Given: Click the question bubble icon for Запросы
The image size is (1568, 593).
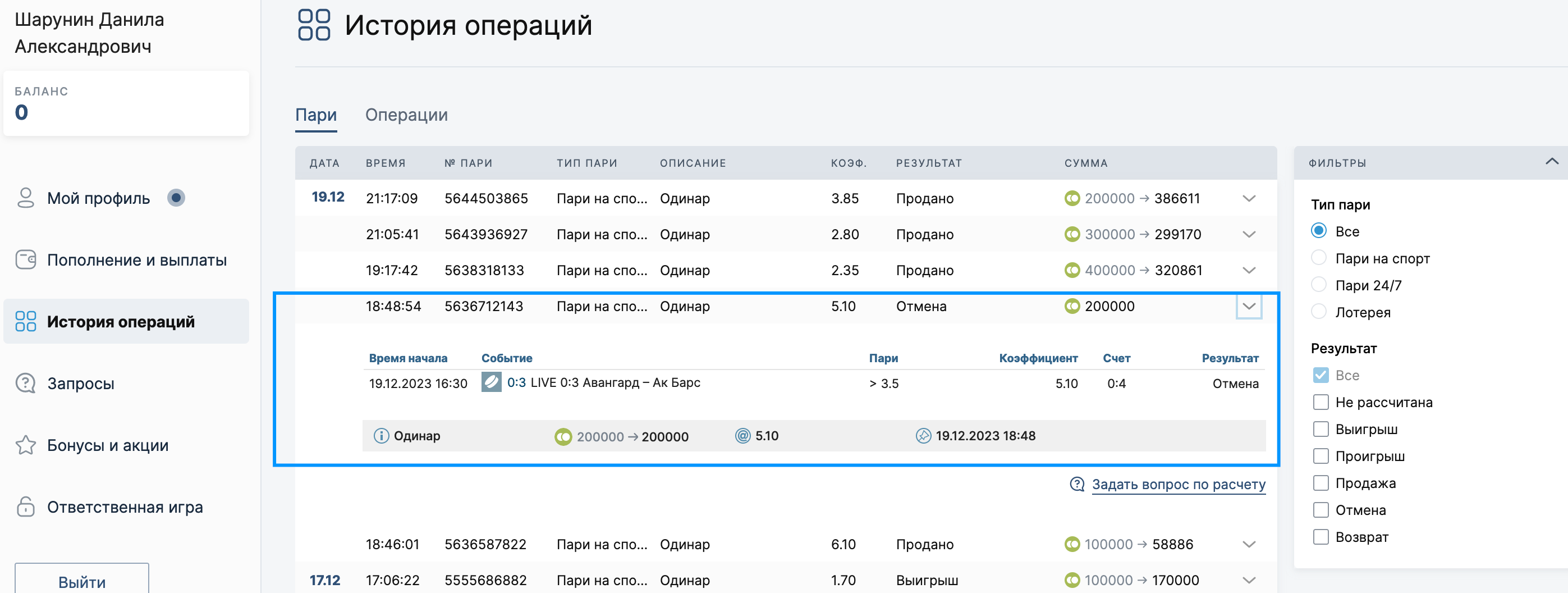Looking at the screenshot, I should coord(26,383).
